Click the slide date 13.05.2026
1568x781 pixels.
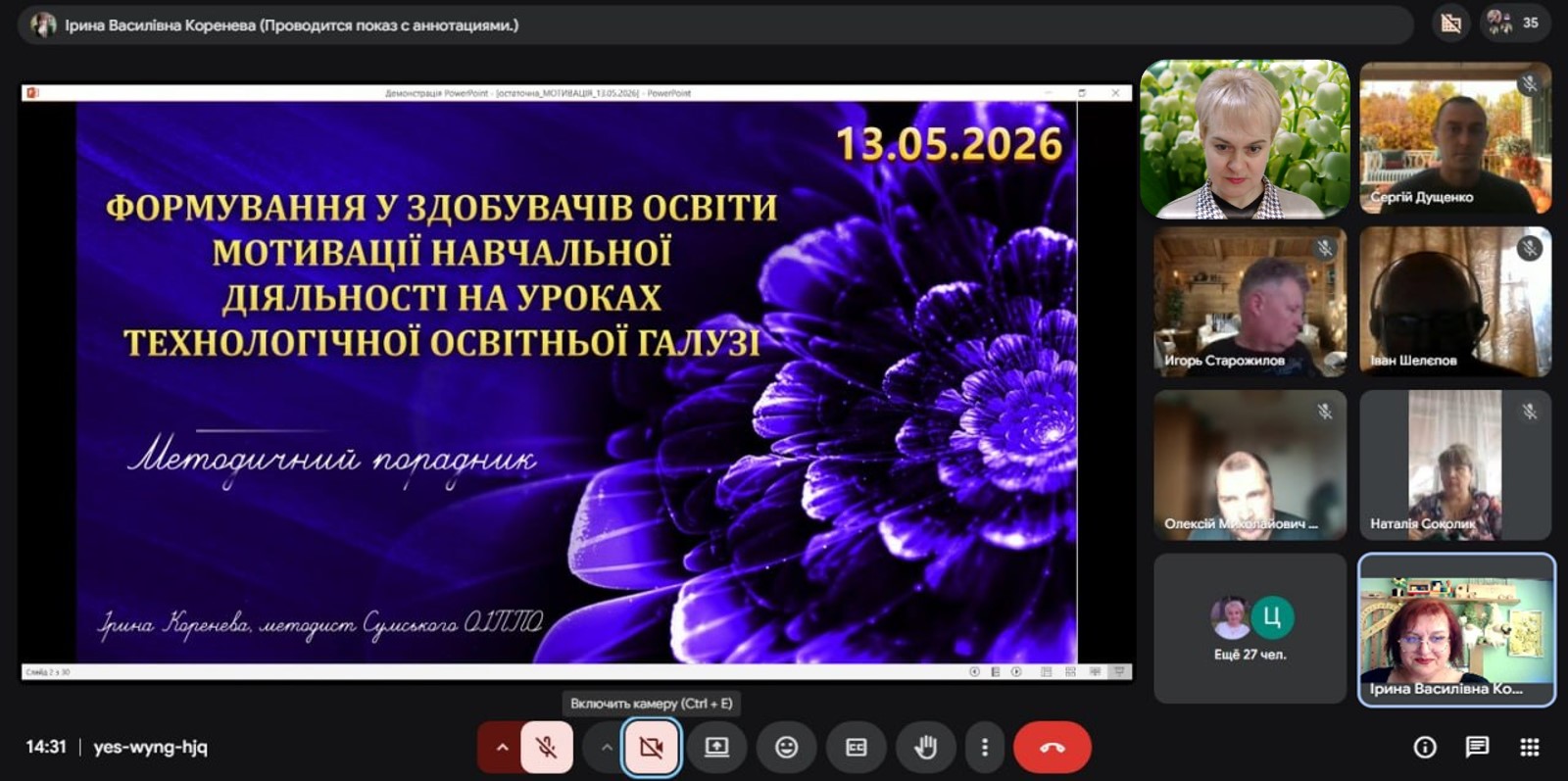[x=949, y=144]
